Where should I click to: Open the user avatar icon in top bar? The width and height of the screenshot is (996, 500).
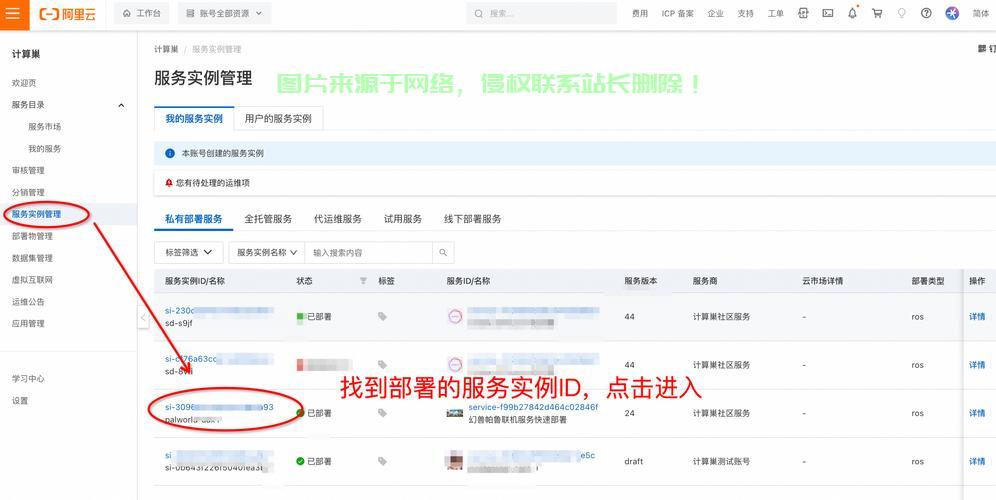pyautogui.click(x=952, y=14)
